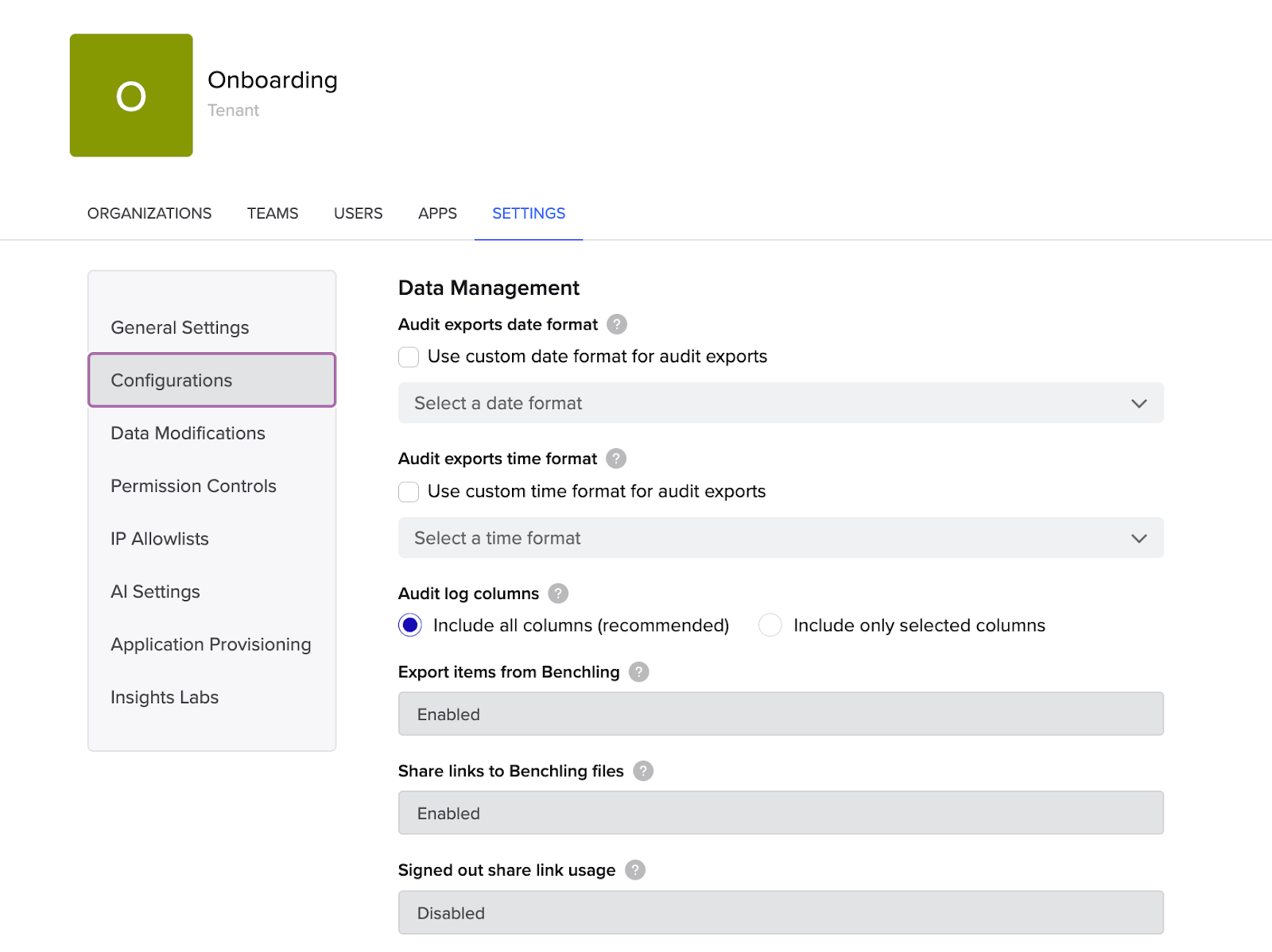Open Permission Controls in the sidebar
The width and height of the screenshot is (1272, 952).
click(x=193, y=486)
